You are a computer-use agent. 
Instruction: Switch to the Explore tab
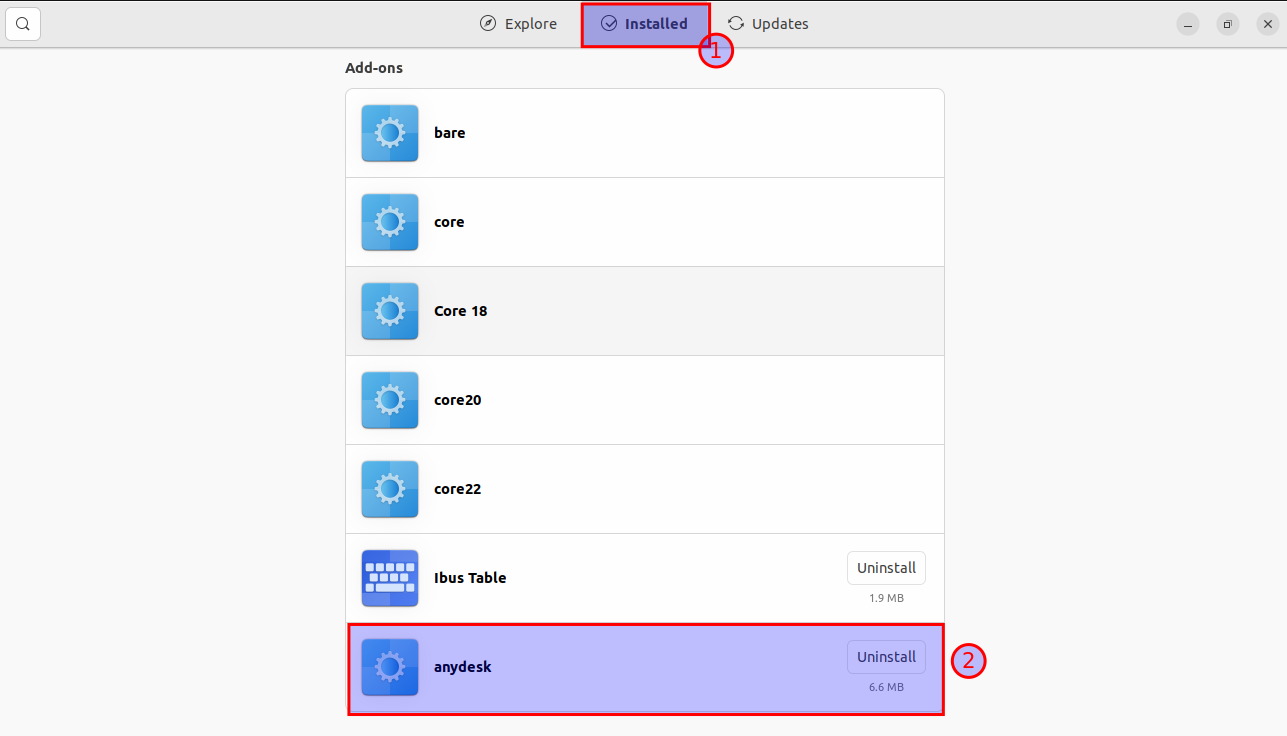pos(518,23)
